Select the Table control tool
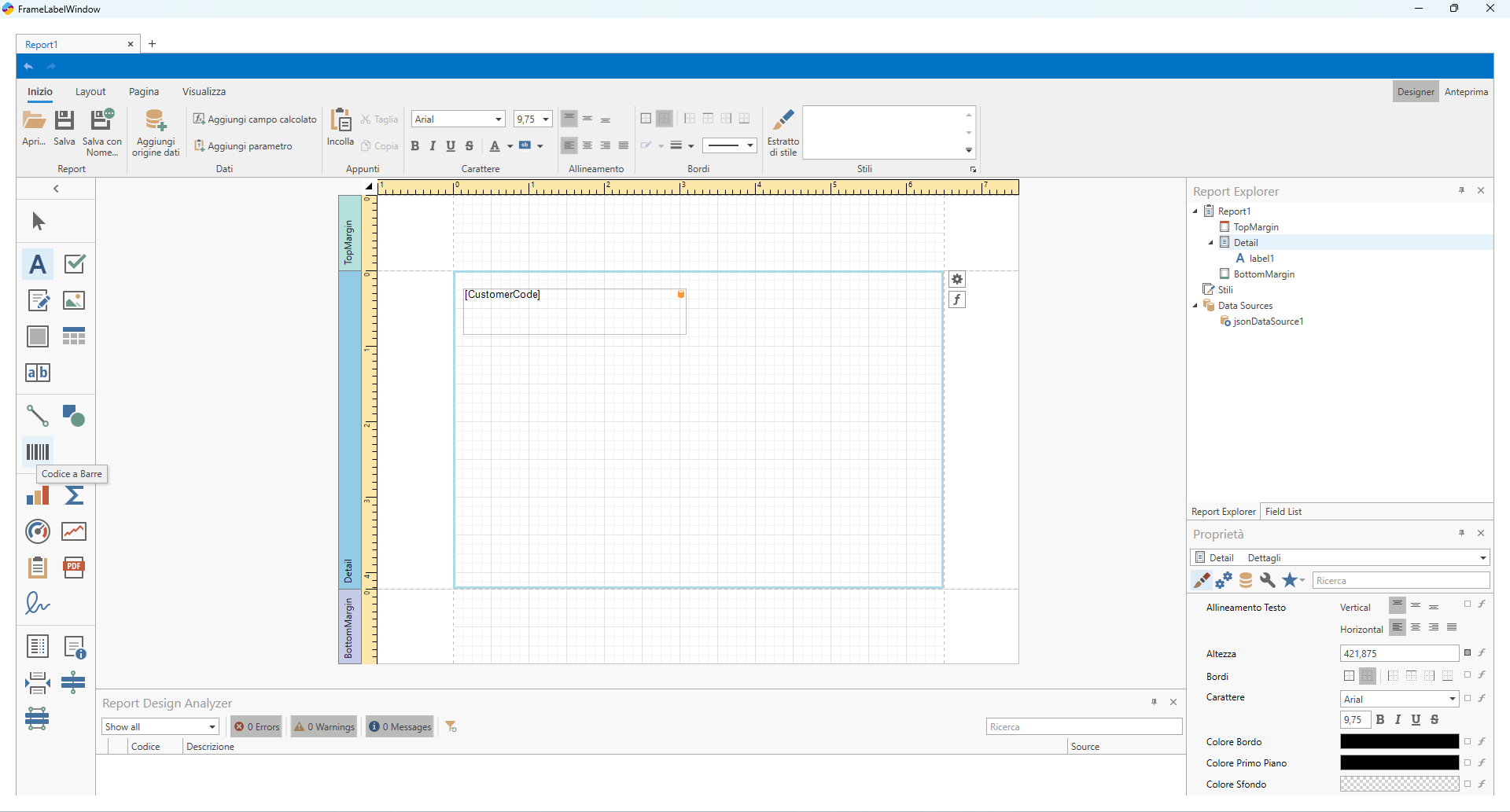This screenshot has height=812, width=1510. tap(74, 336)
